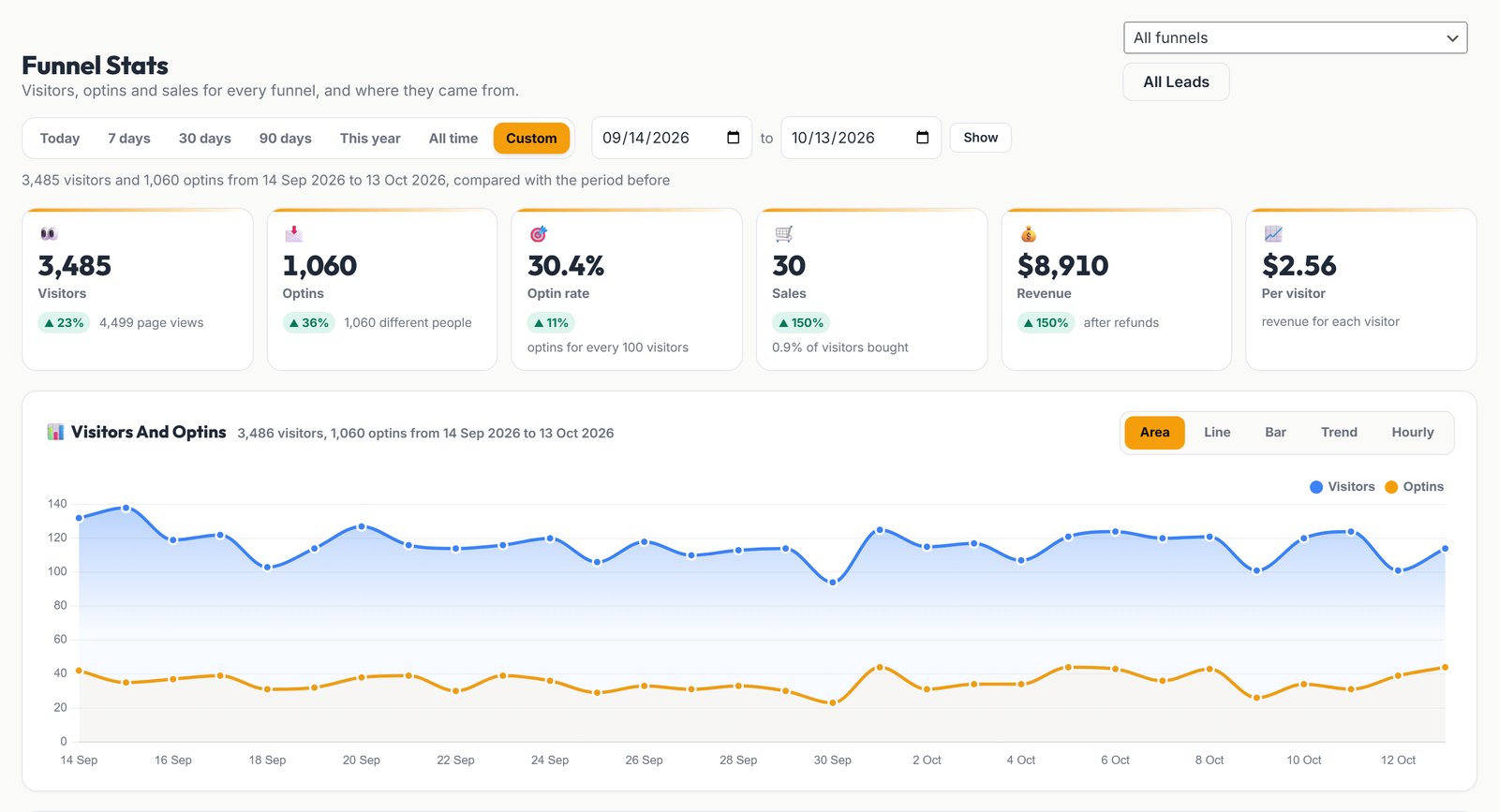
Task: Switch to the 90 days range
Action: [x=286, y=139]
